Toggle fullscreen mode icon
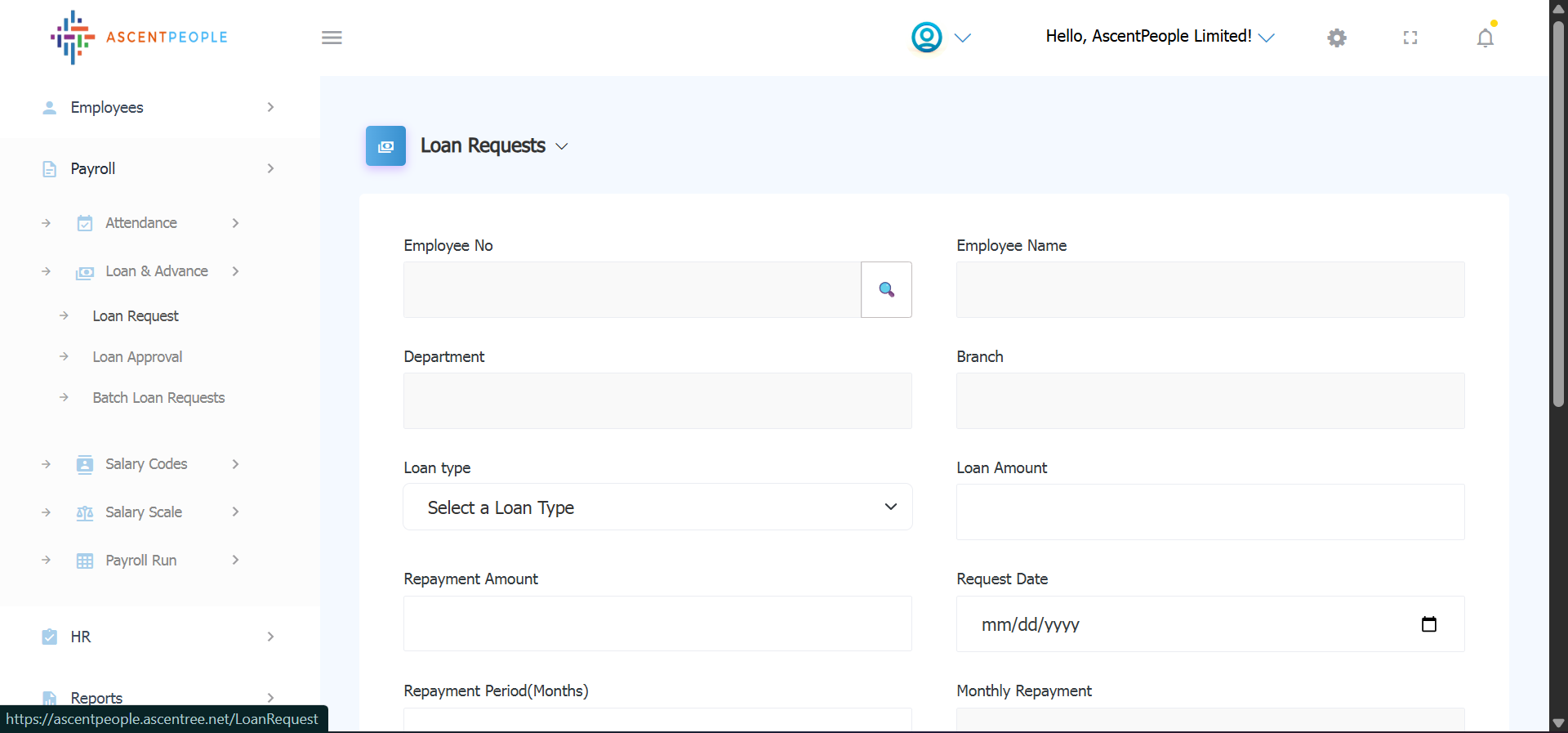Image resolution: width=1568 pixels, height=733 pixels. (x=1410, y=38)
